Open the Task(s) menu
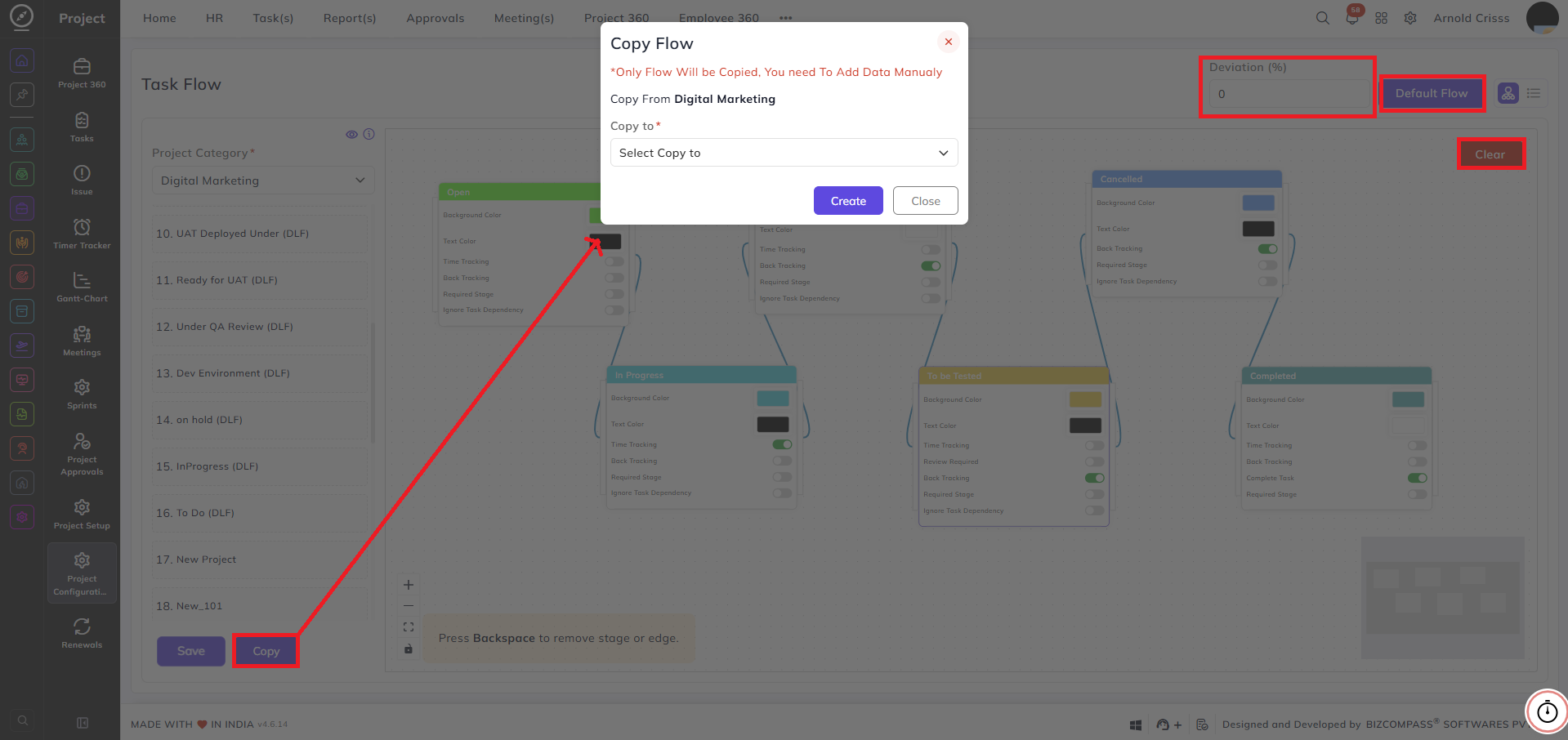The width and height of the screenshot is (1568, 740). [273, 18]
